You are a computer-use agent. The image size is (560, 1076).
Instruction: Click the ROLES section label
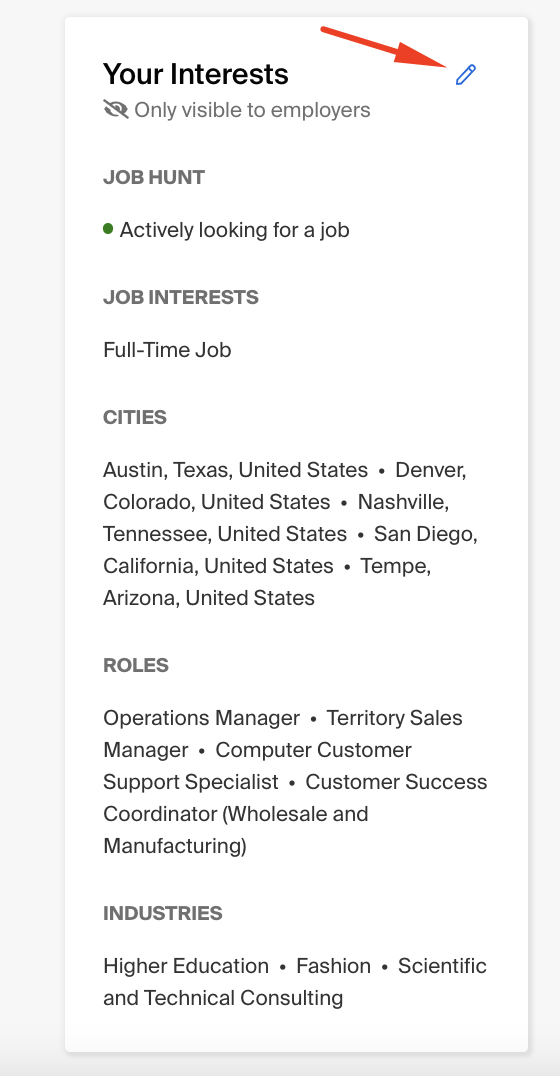[x=136, y=665]
